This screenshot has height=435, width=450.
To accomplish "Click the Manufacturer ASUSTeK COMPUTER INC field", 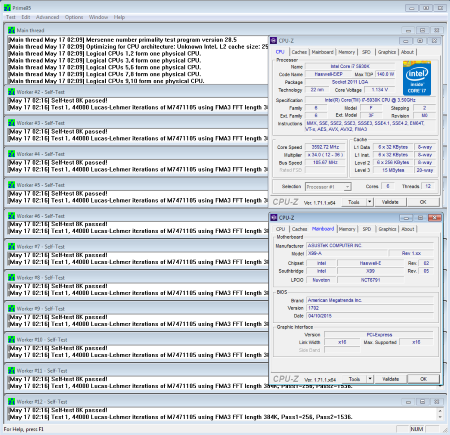I will [370, 245].
